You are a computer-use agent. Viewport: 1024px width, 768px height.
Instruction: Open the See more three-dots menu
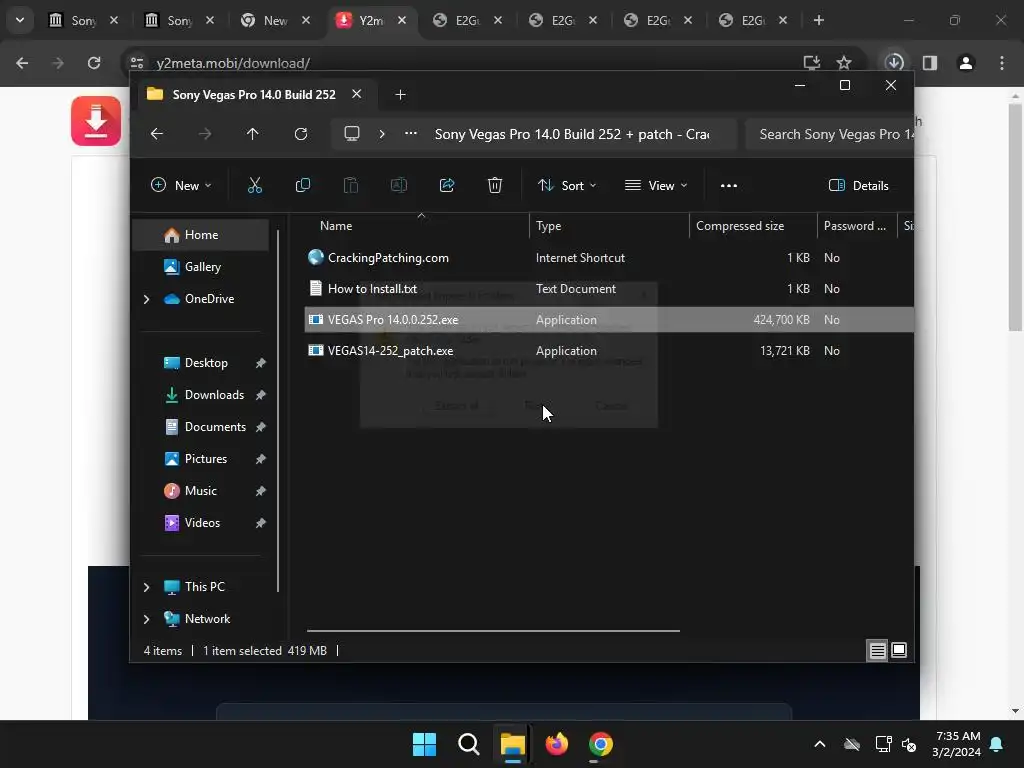pyautogui.click(x=729, y=185)
